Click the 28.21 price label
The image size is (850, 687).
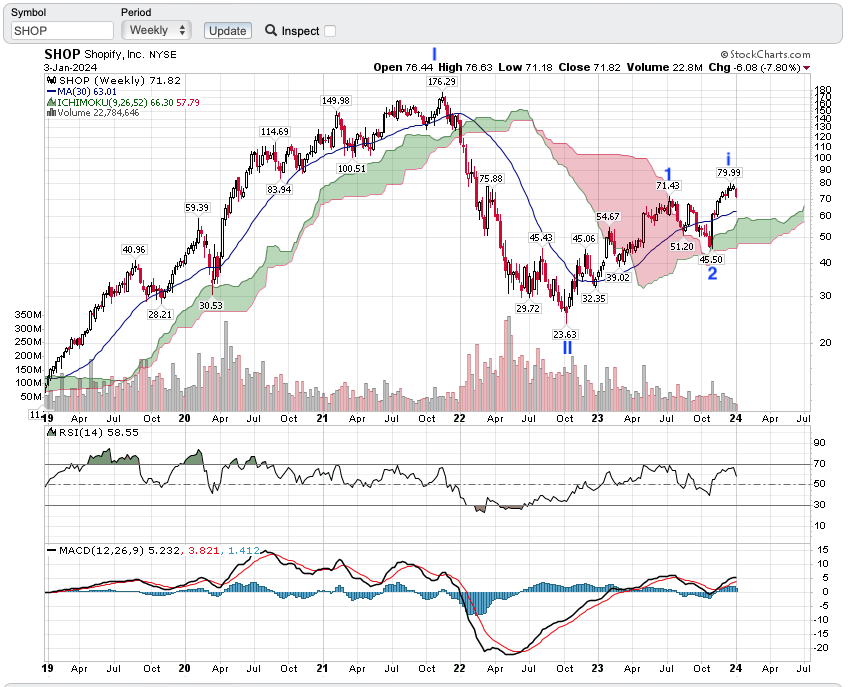160,314
